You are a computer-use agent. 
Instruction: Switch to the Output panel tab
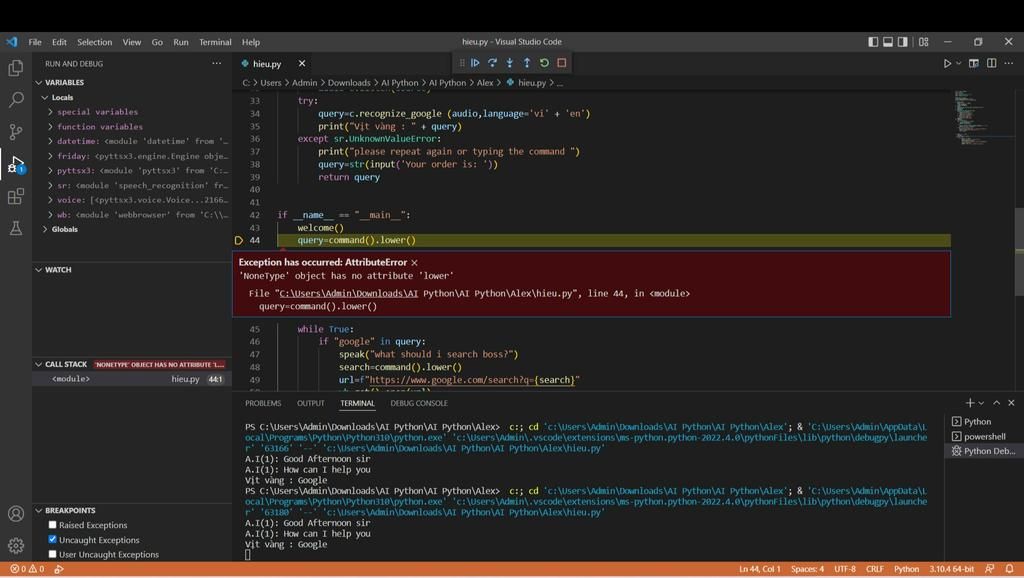click(x=311, y=403)
